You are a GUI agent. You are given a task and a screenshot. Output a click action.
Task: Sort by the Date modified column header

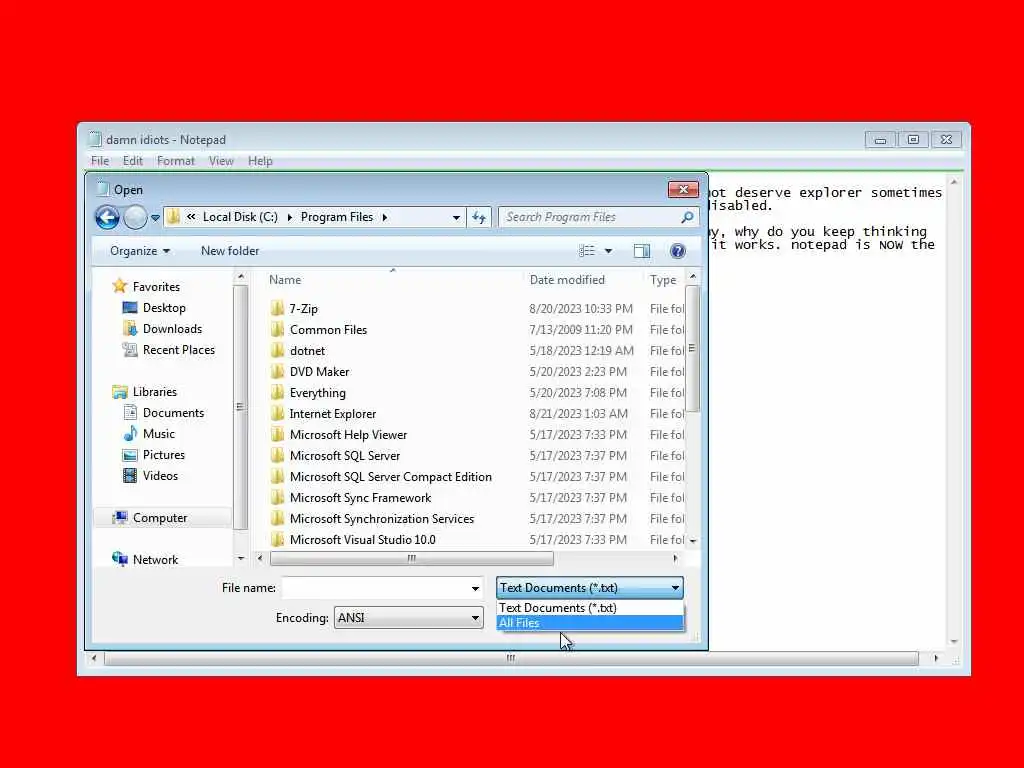pyautogui.click(x=567, y=280)
